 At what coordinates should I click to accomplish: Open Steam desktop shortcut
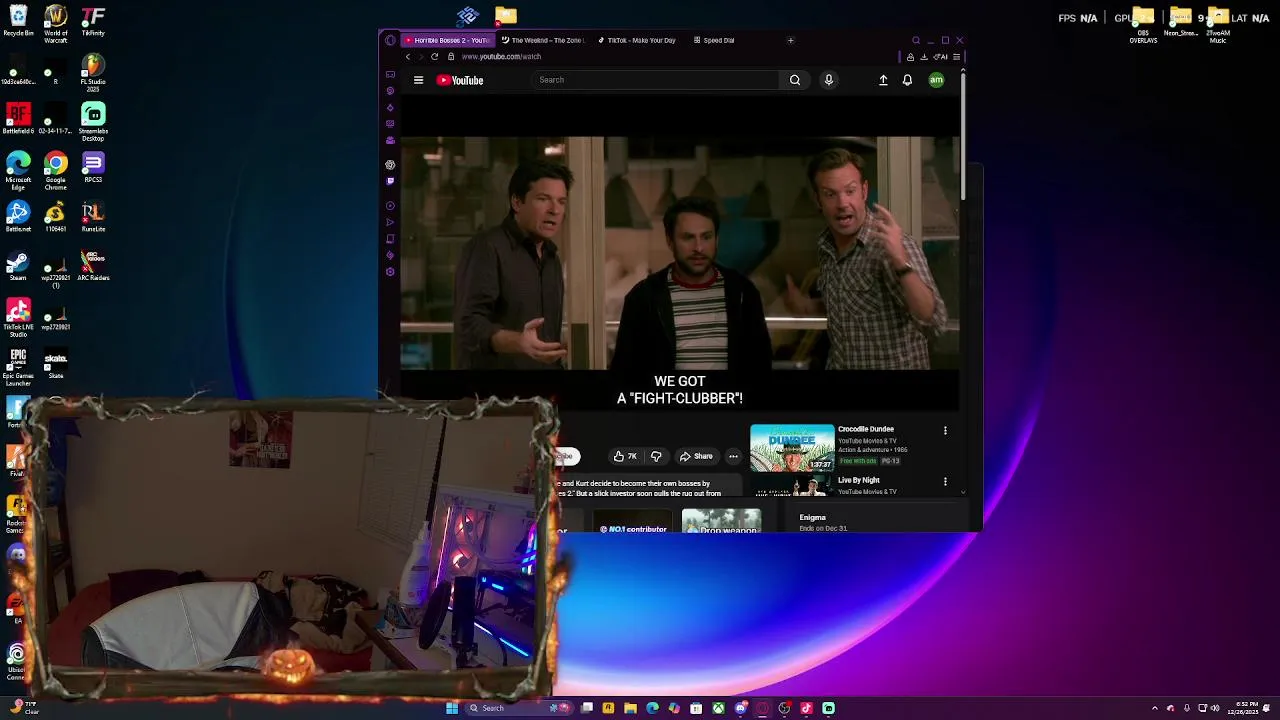pyautogui.click(x=18, y=266)
